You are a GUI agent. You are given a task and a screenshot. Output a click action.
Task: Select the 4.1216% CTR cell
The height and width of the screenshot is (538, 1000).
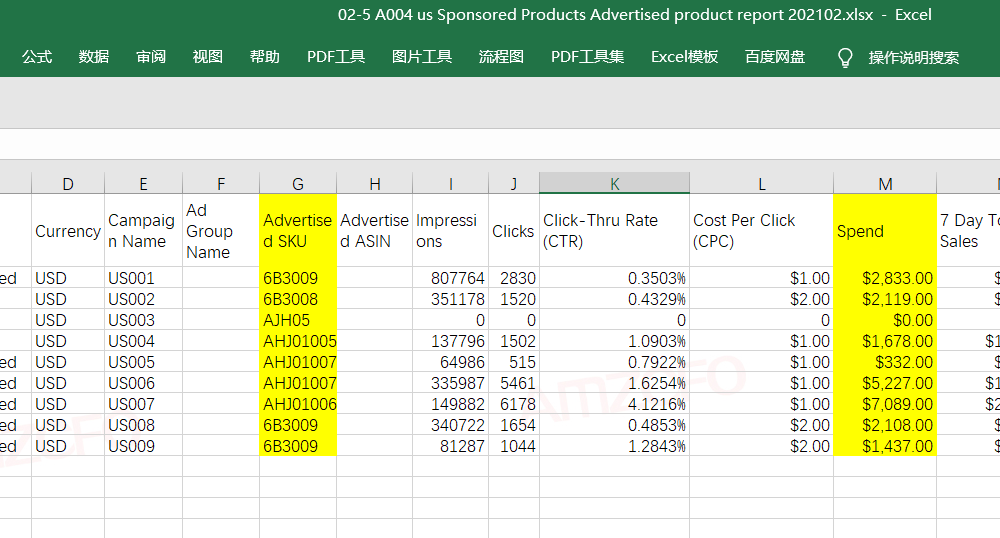614,404
